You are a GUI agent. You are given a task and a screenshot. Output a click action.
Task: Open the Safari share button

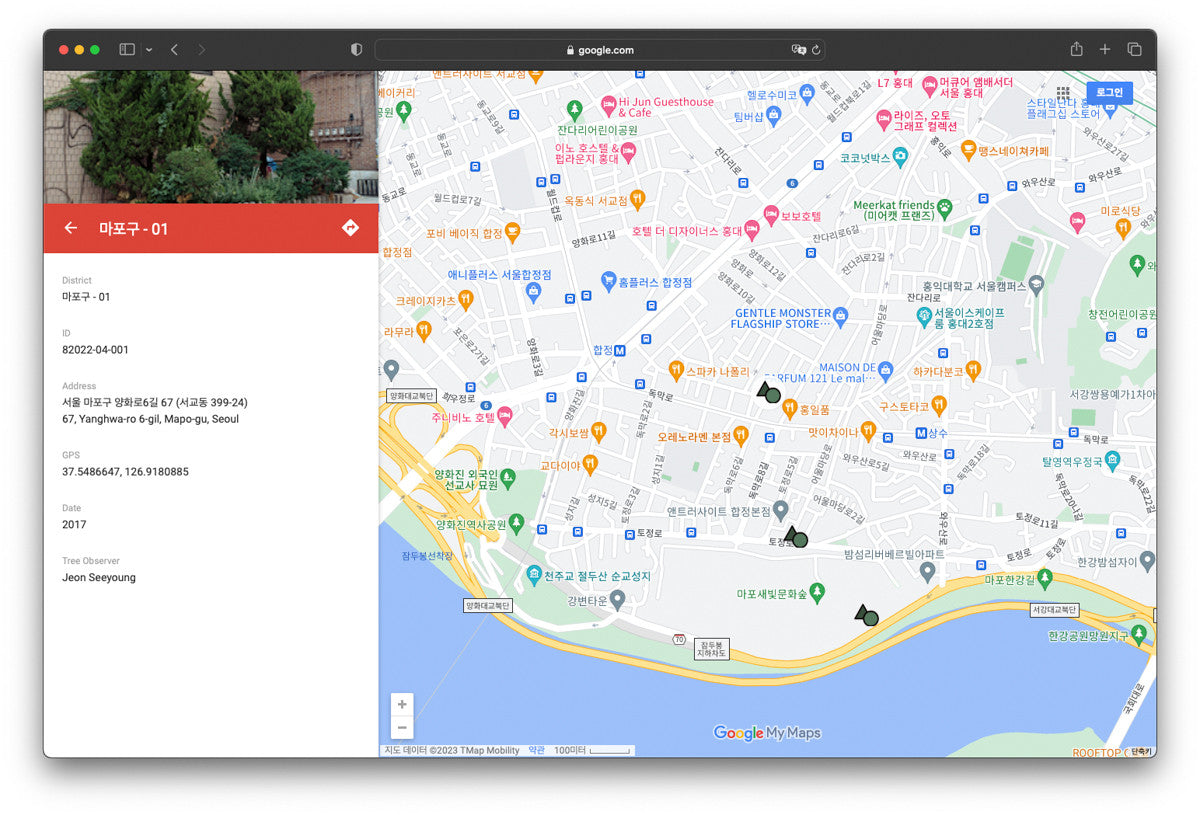[1076, 49]
